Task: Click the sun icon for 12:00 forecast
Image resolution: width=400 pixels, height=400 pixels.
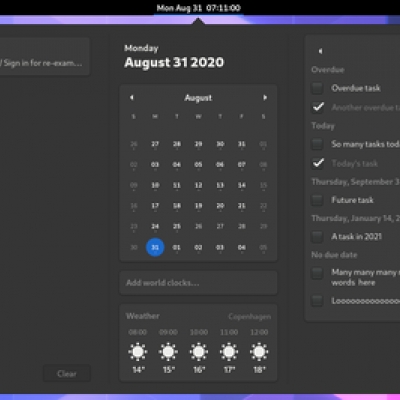Action: click(259, 352)
